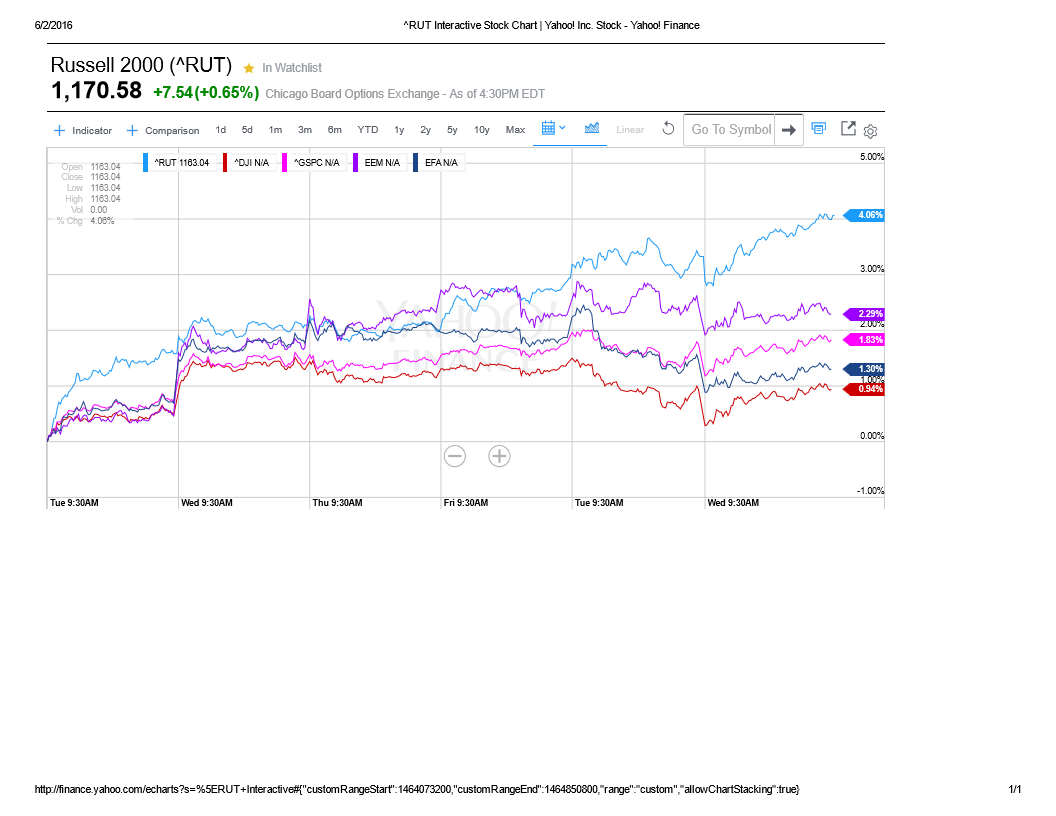
Task: Focus the Go To Symbol field
Action: click(x=729, y=129)
